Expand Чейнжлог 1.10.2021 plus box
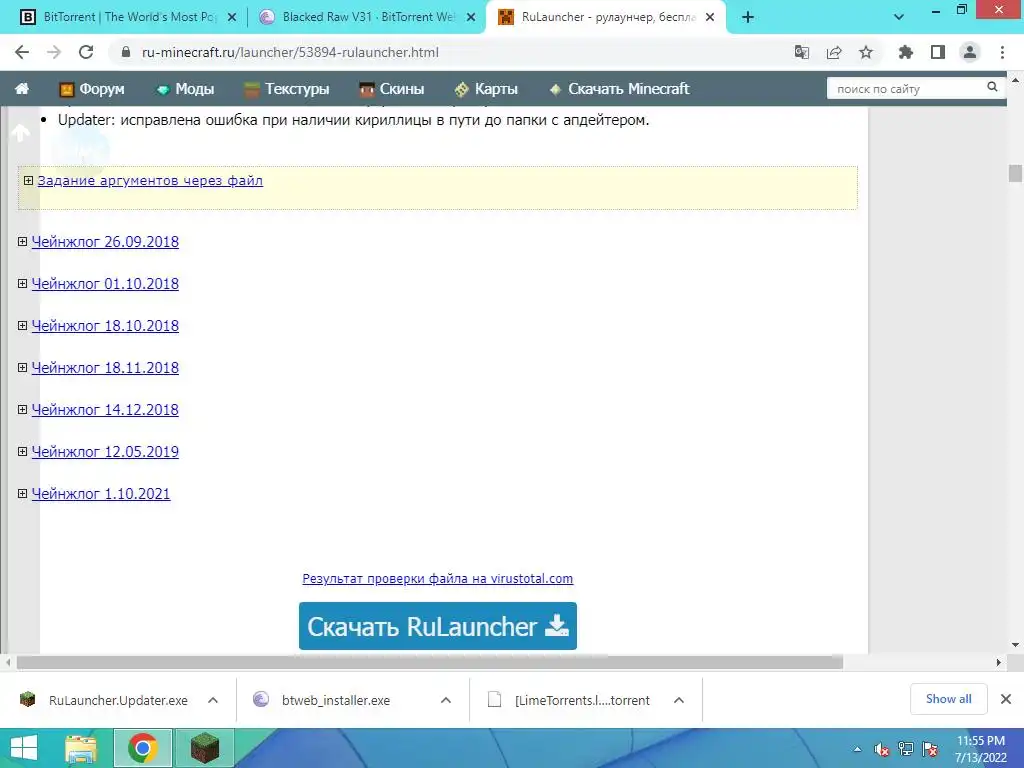 tap(22, 494)
